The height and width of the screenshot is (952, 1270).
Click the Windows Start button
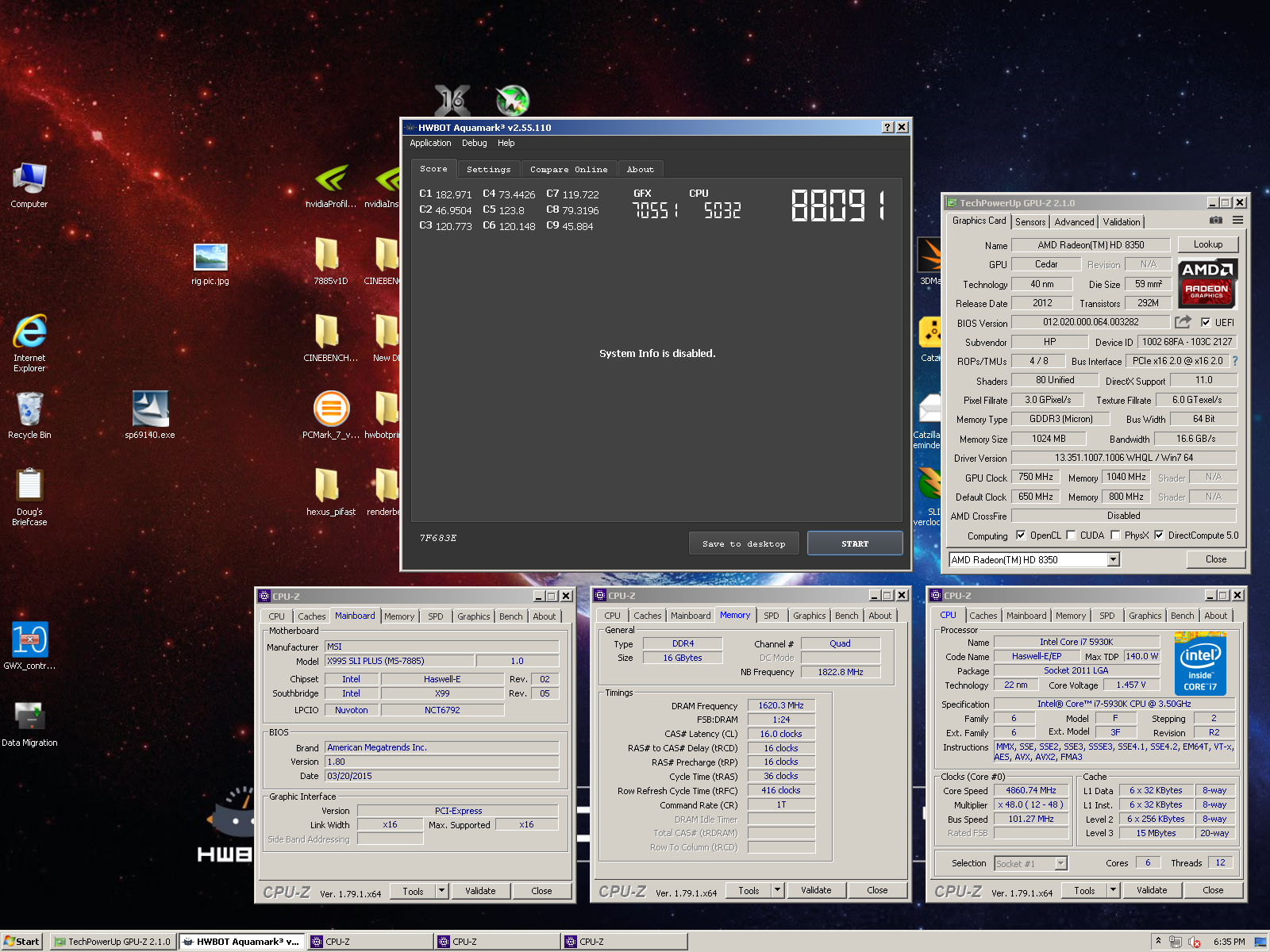[x=22, y=942]
